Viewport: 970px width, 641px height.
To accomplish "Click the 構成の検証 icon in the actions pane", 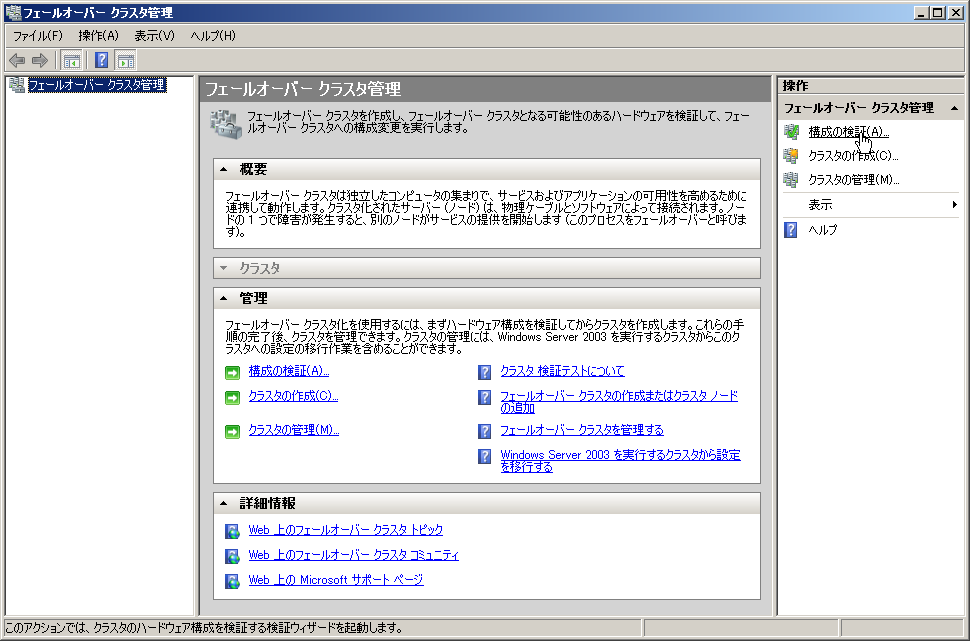I will point(791,131).
